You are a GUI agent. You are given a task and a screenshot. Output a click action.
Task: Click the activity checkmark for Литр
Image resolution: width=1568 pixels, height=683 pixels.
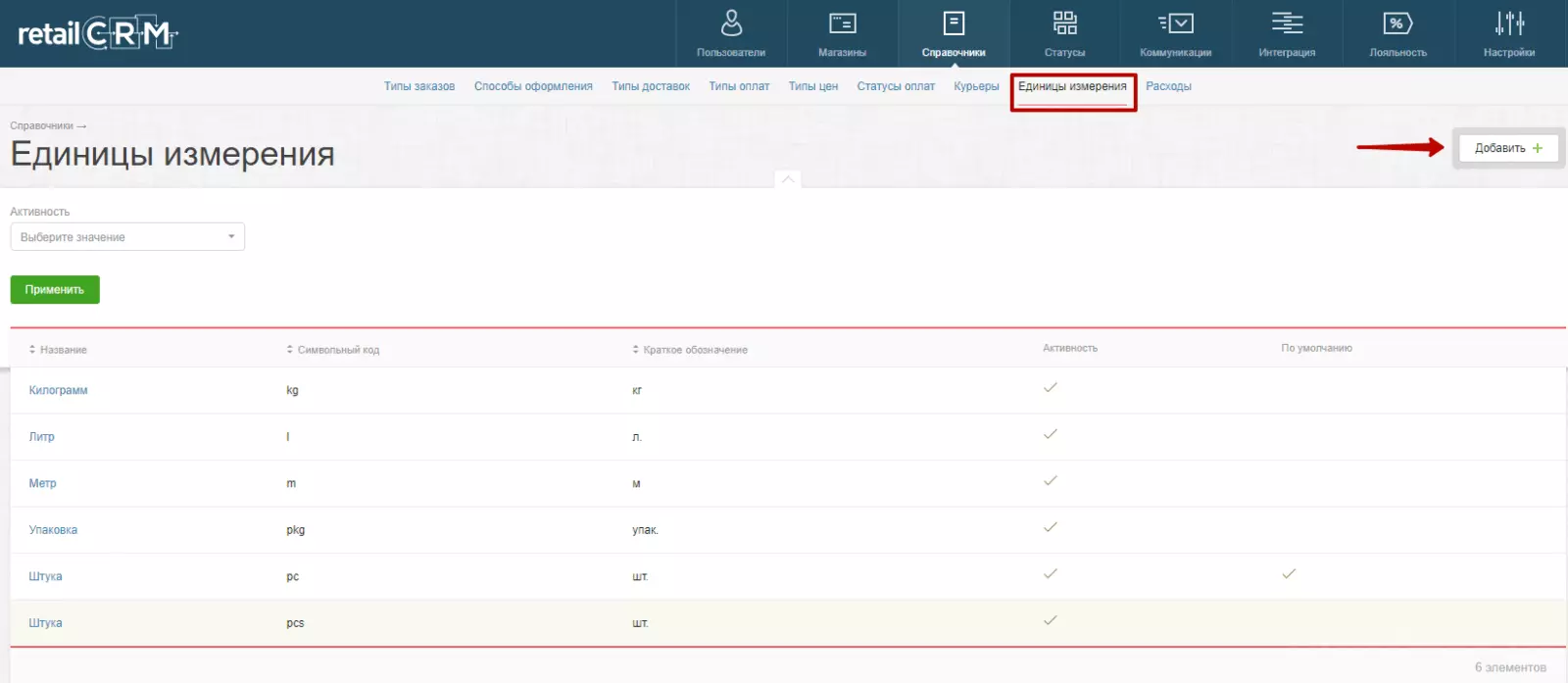[1051, 434]
